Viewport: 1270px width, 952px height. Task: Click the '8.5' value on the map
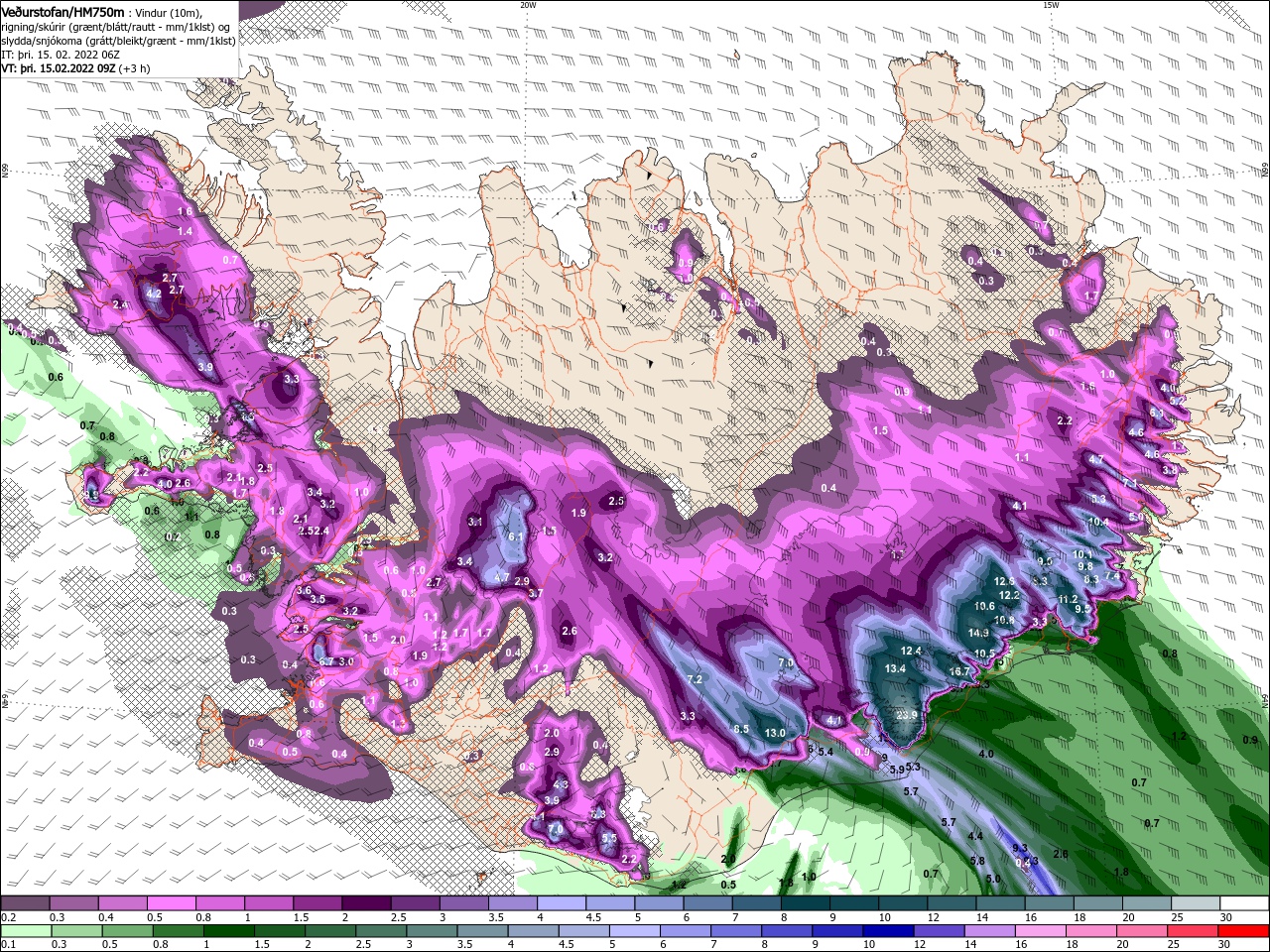coord(740,729)
